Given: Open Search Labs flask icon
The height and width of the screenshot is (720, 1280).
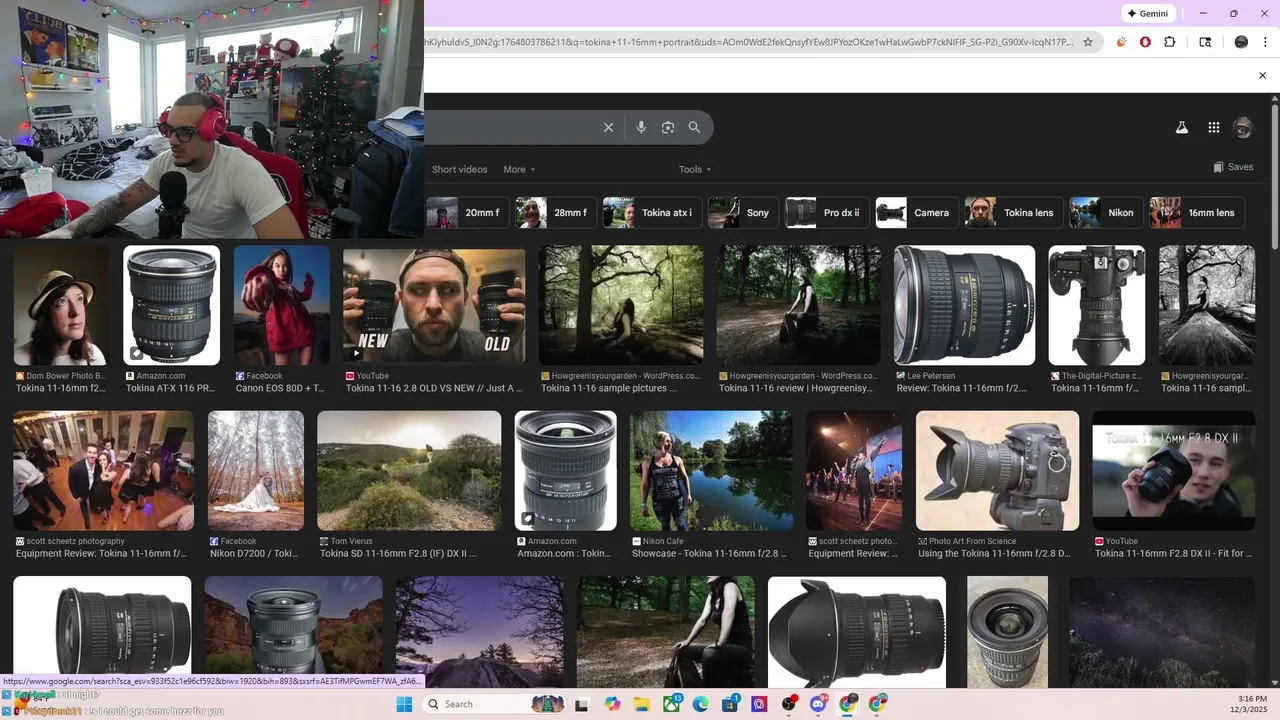Looking at the screenshot, I should (x=1181, y=127).
